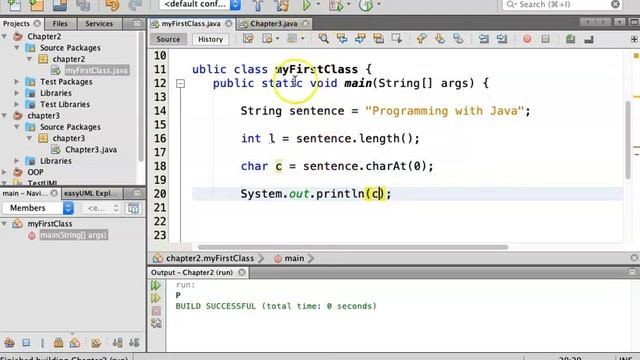Click the Comment toolbar icon

570,39
